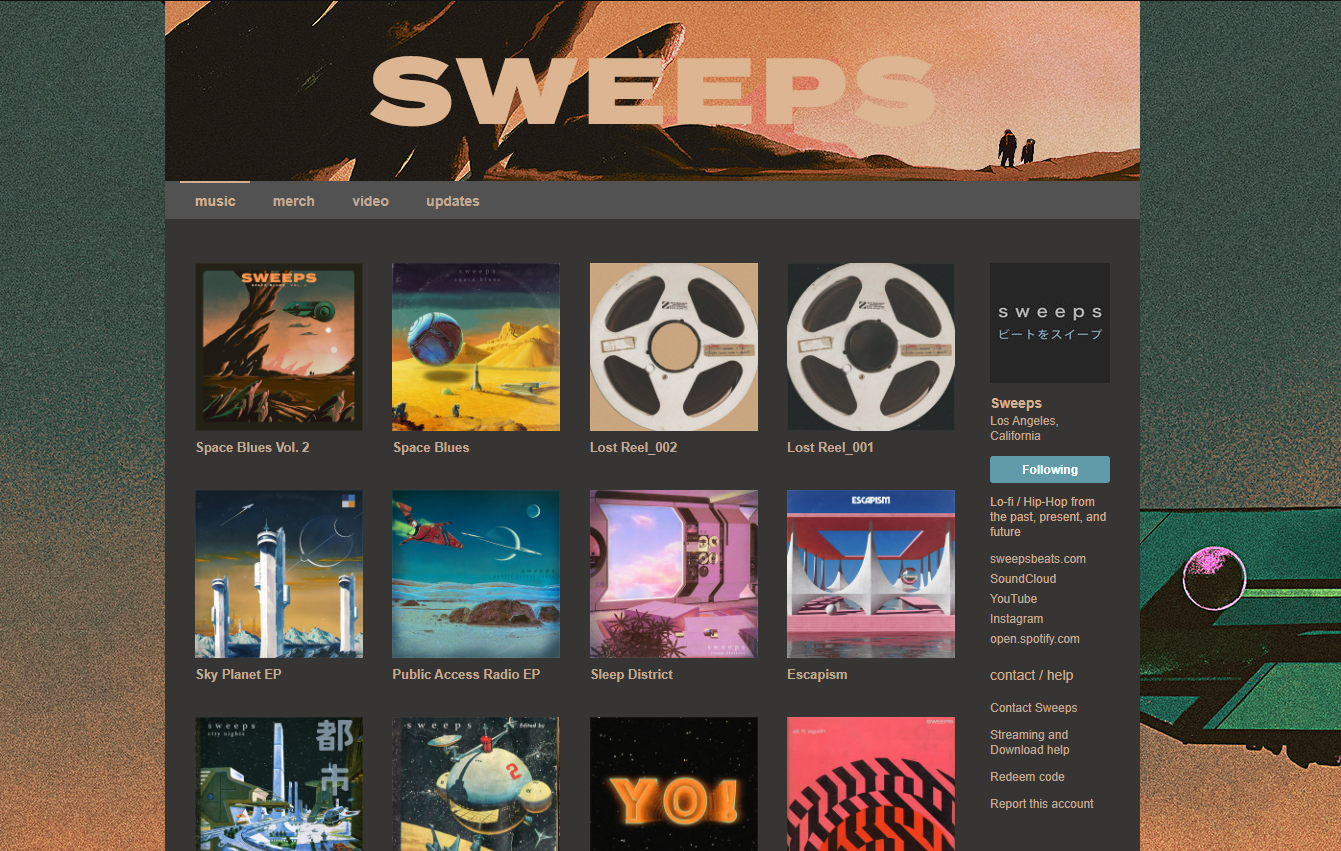The image size is (1341, 851).
Task: Open the YO! album cover
Action: click(674, 784)
